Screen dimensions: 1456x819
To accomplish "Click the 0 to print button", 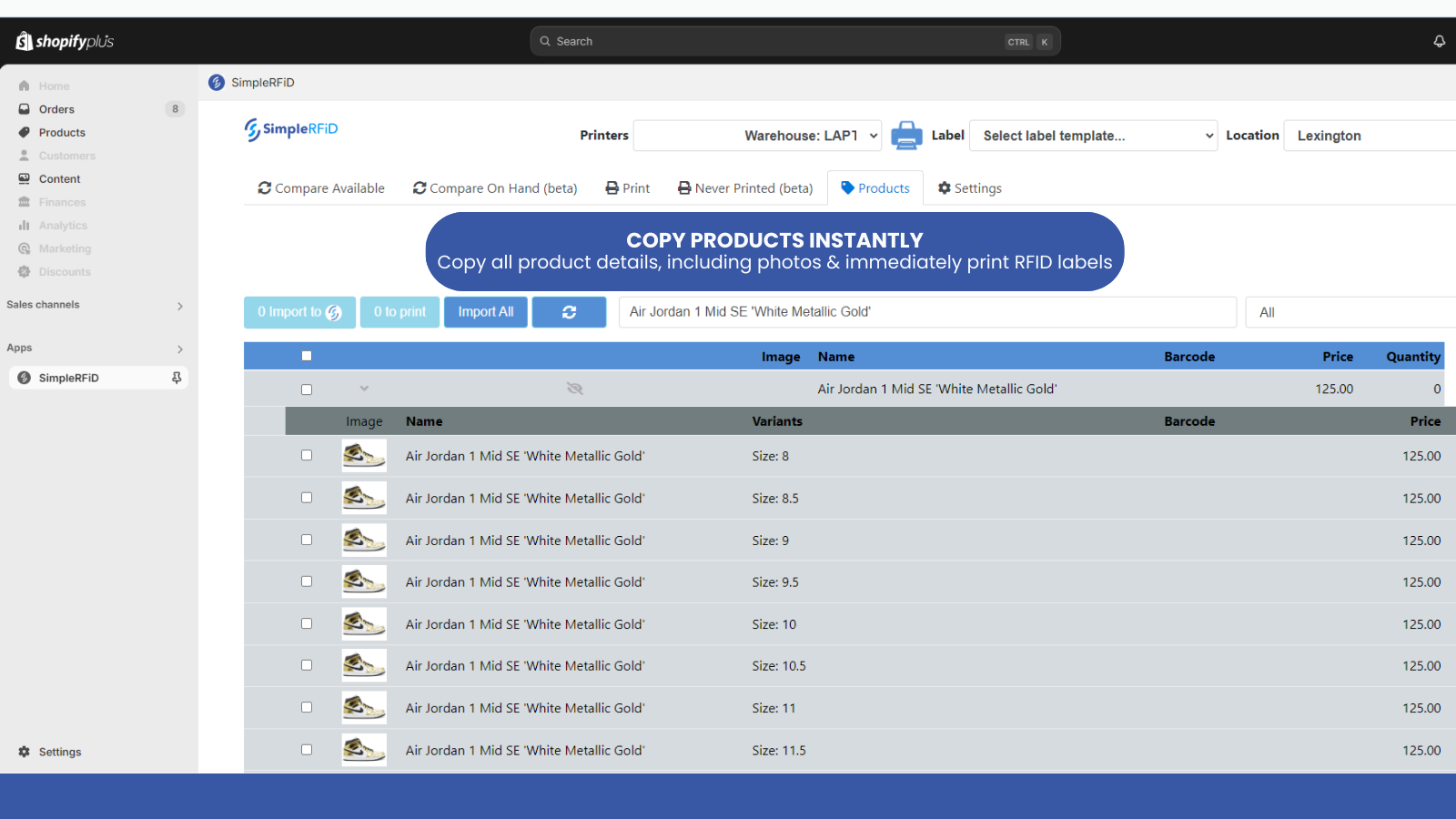I will coord(399,312).
